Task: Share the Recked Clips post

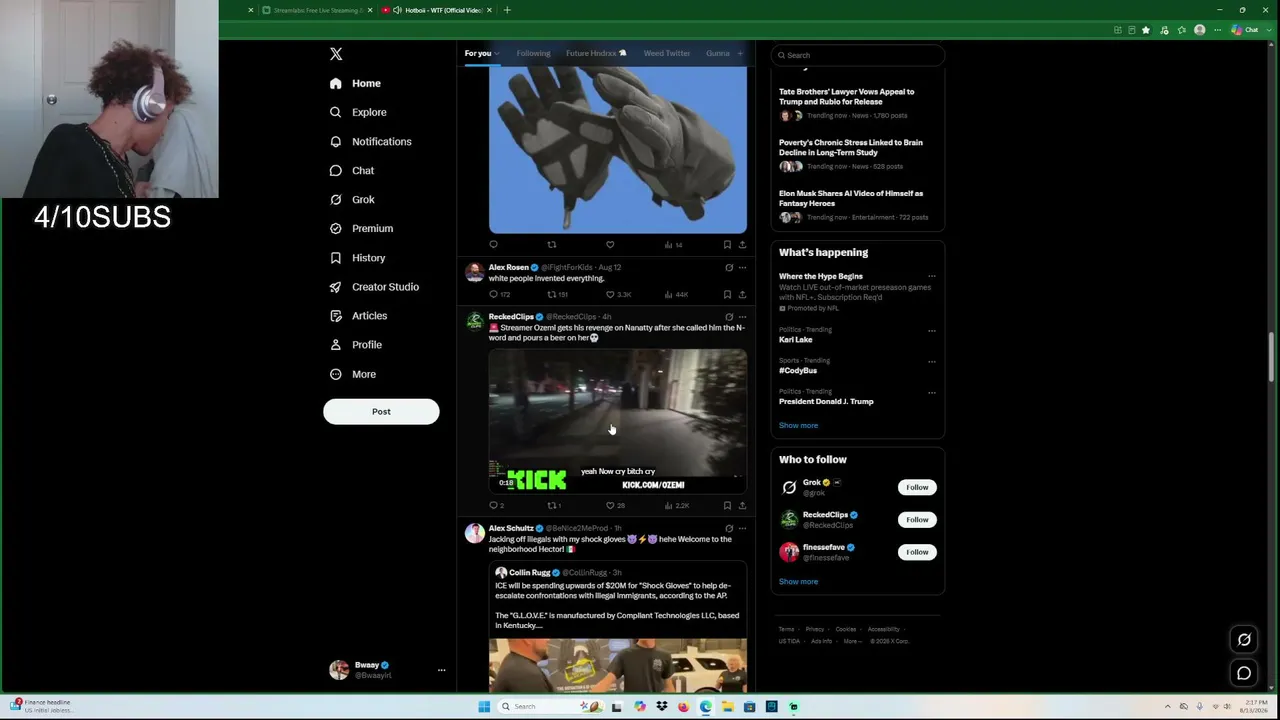Action: pos(742,505)
